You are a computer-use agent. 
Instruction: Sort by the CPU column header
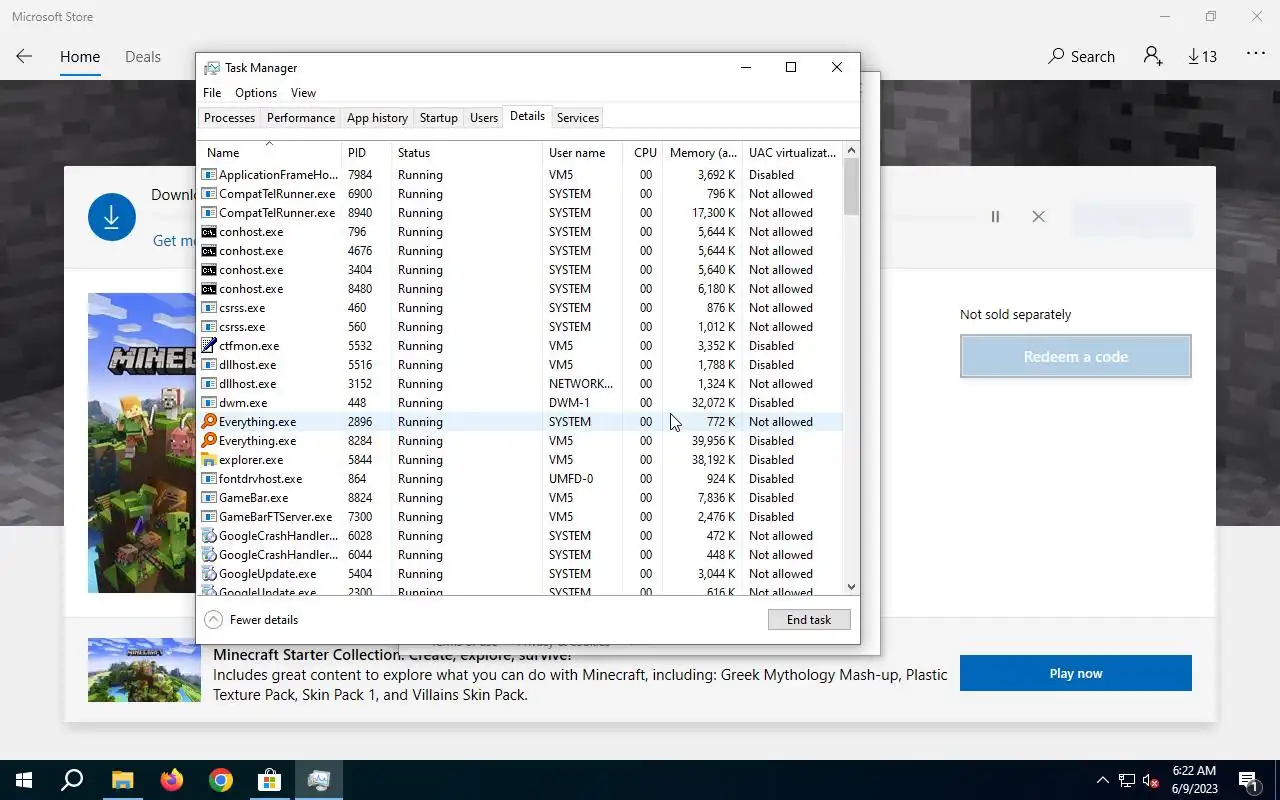(643, 153)
